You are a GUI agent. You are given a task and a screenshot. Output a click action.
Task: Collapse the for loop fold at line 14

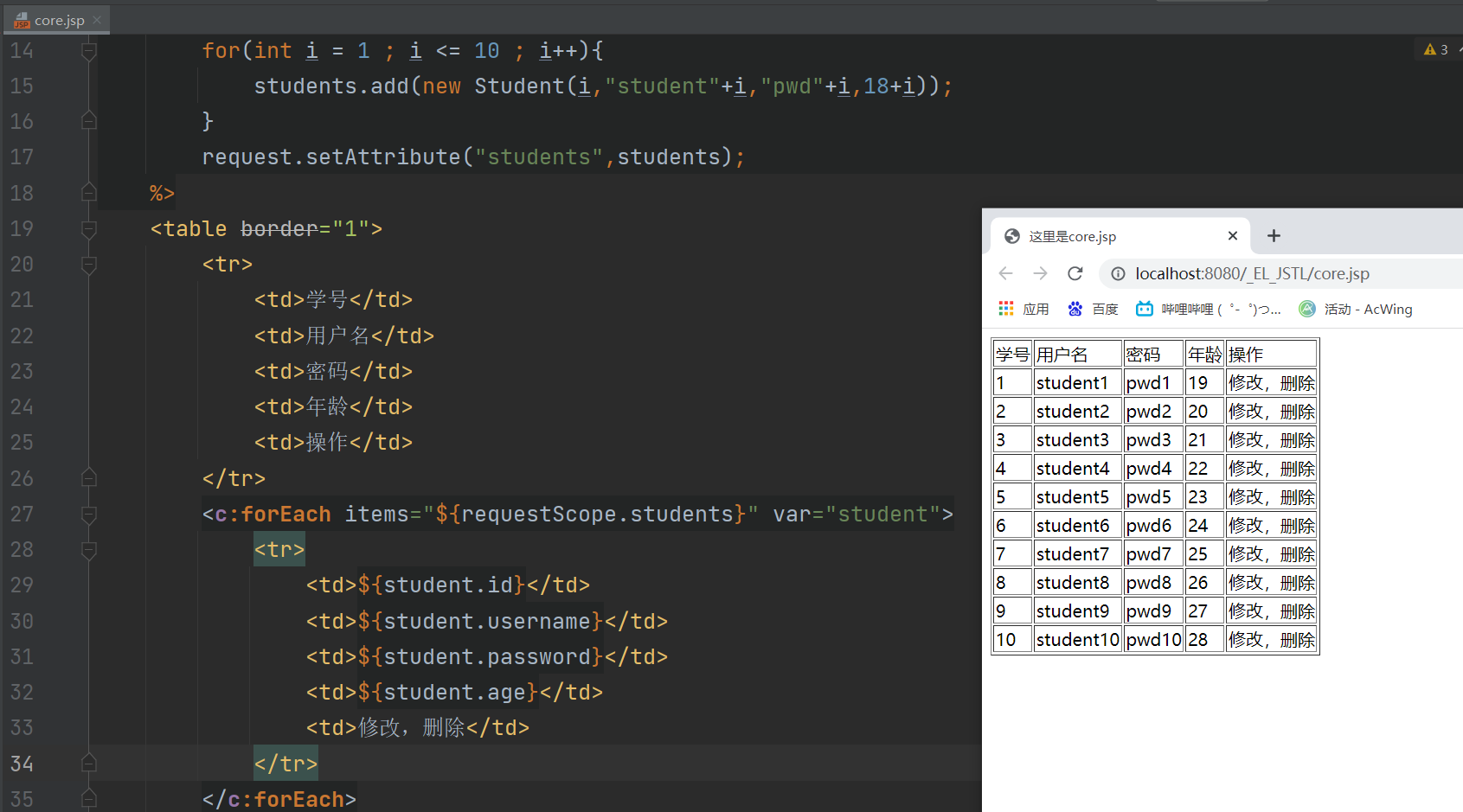[x=88, y=51]
